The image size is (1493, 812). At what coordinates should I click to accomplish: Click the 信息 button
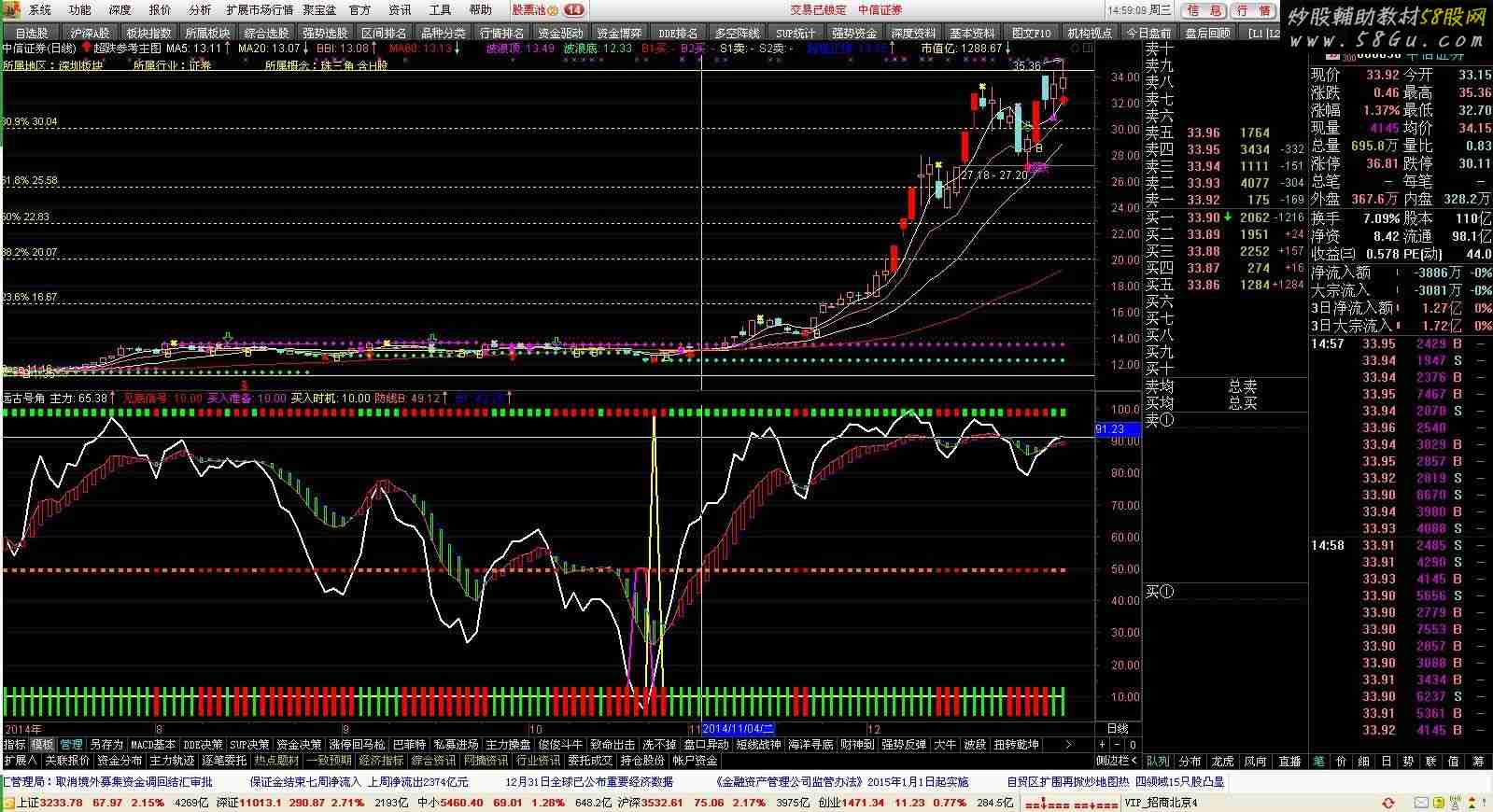point(1204,10)
